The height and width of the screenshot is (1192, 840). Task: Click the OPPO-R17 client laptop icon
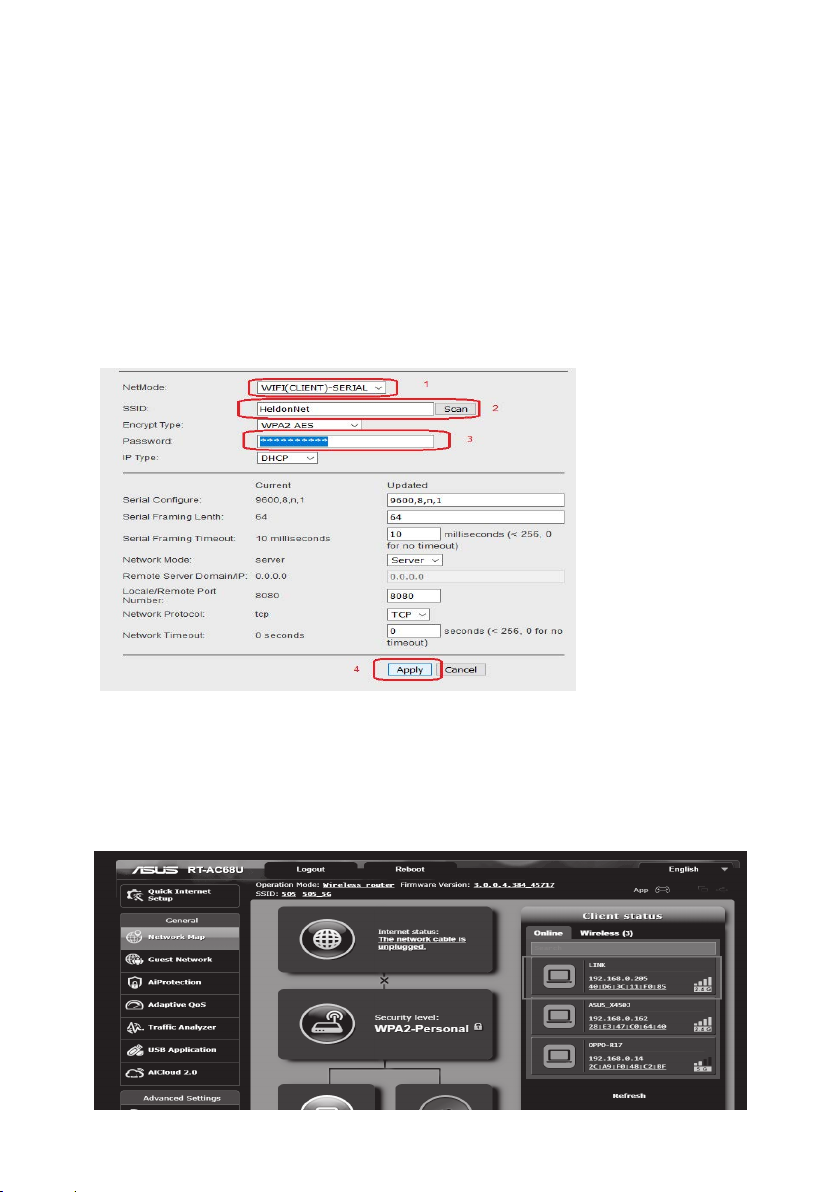tap(559, 1056)
